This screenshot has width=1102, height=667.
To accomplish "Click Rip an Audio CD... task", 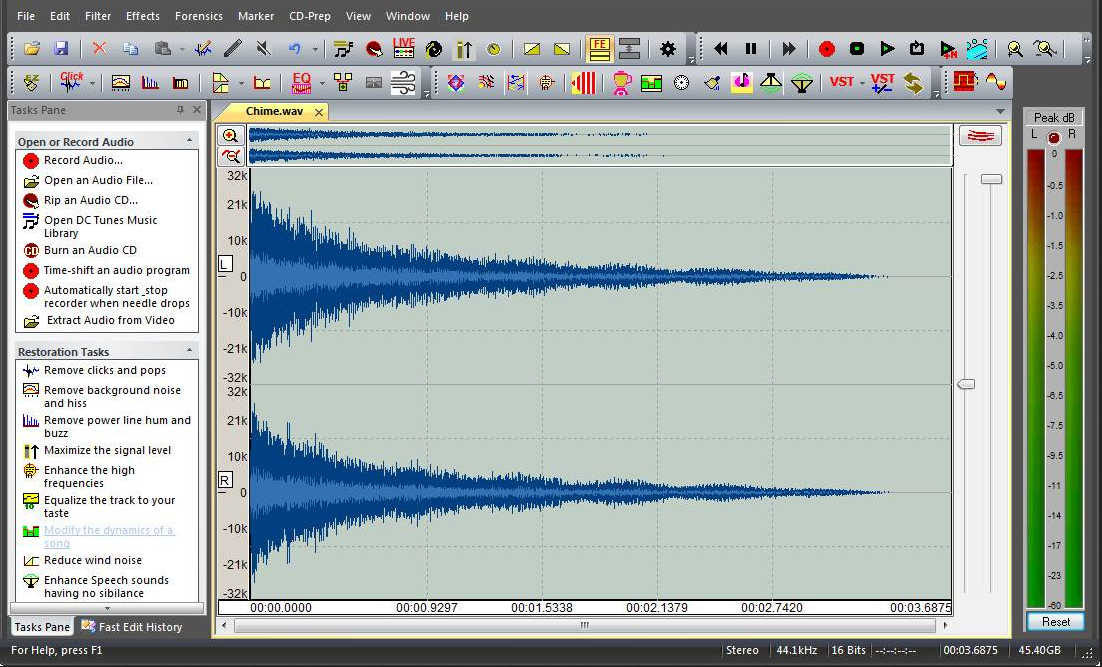I will [91, 200].
